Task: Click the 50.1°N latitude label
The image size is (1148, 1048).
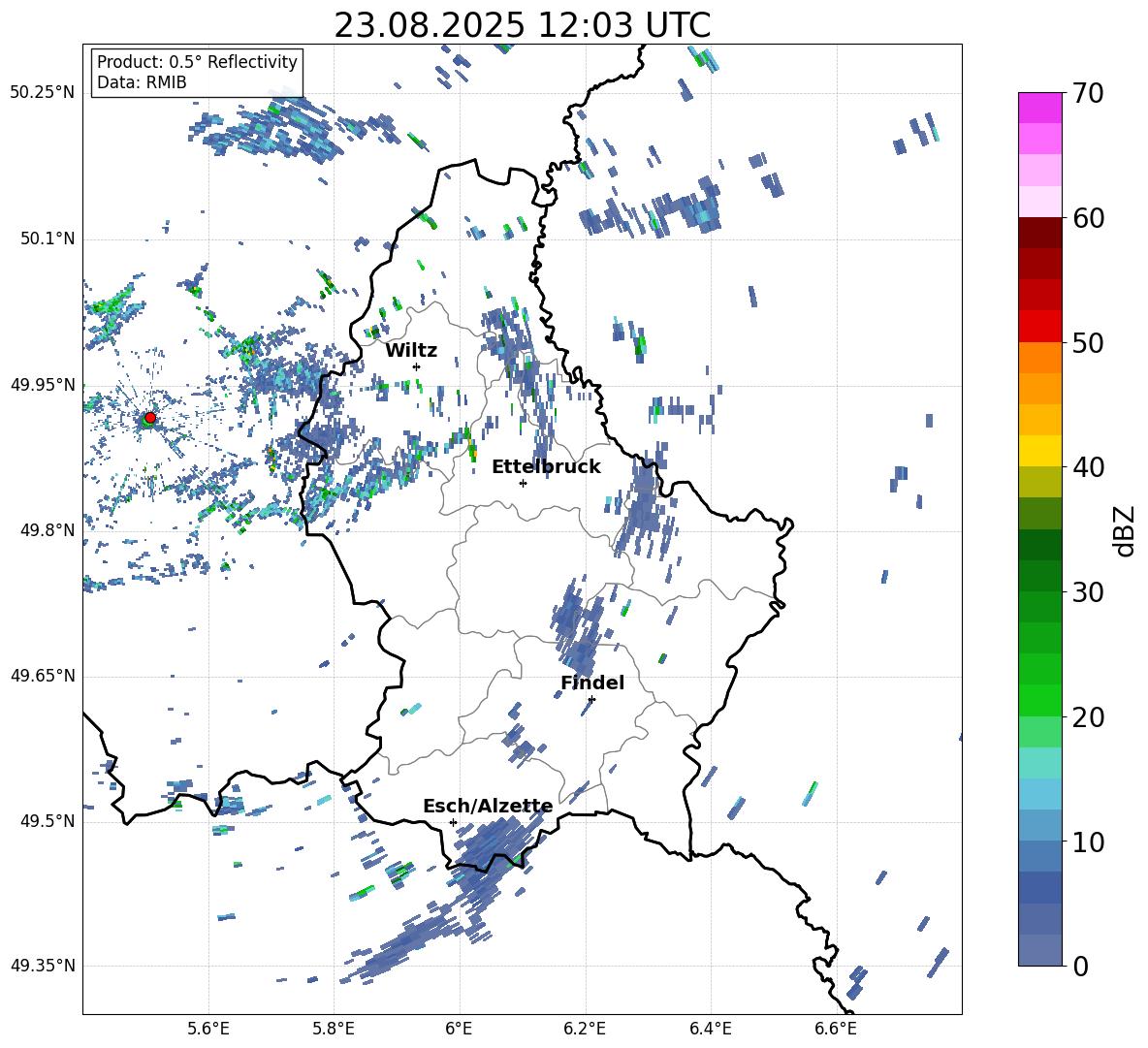Action: 47,238
